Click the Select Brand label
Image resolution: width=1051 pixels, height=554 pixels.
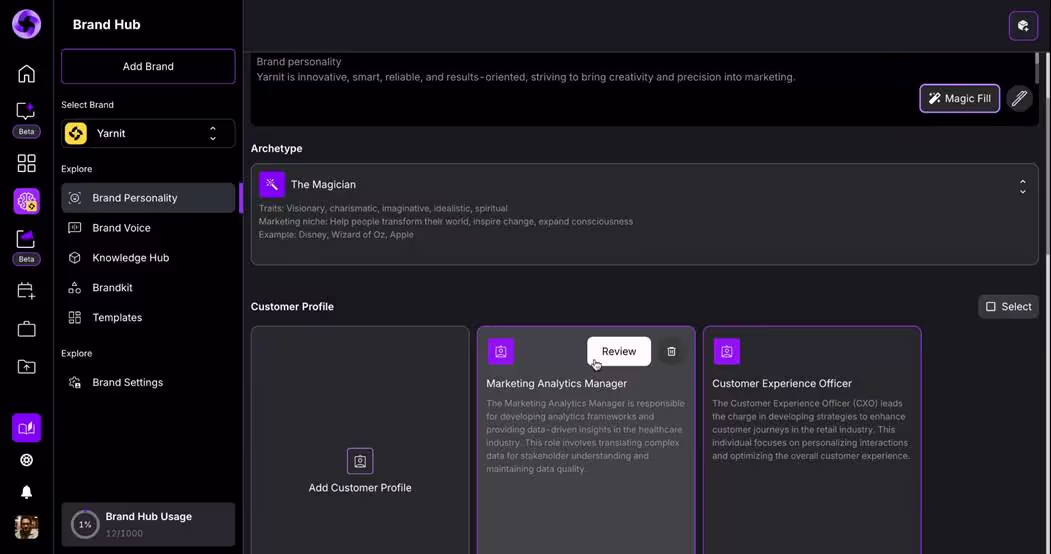pos(87,105)
